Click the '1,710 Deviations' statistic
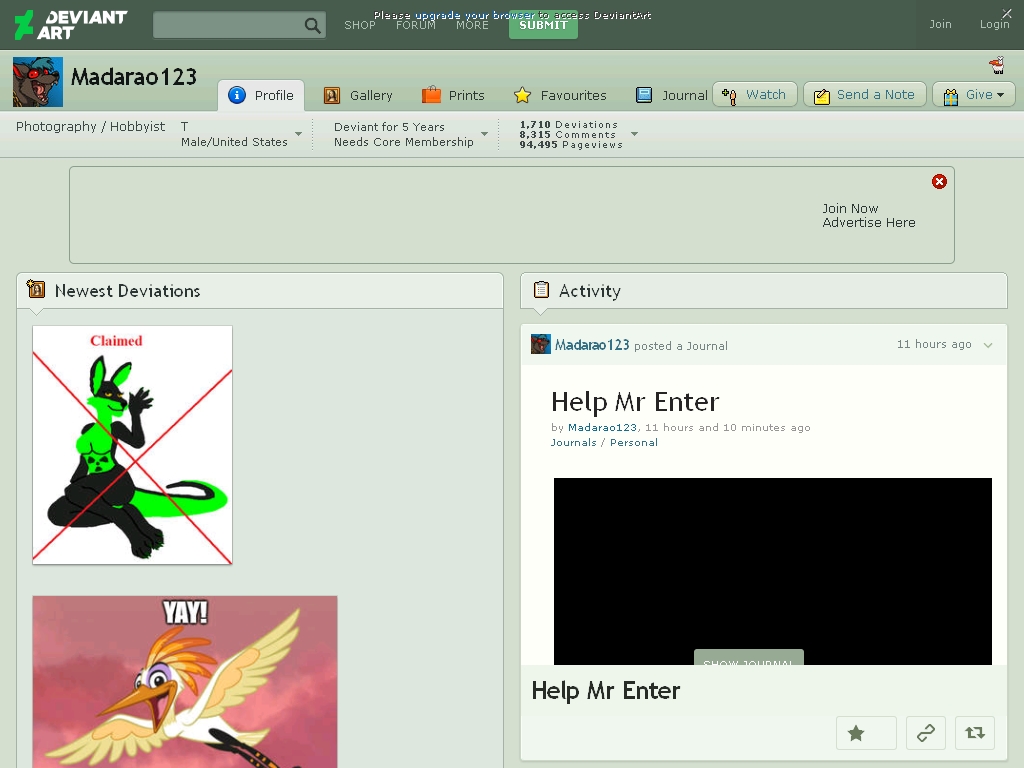This screenshot has width=1024, height=768. click(569, 124)
